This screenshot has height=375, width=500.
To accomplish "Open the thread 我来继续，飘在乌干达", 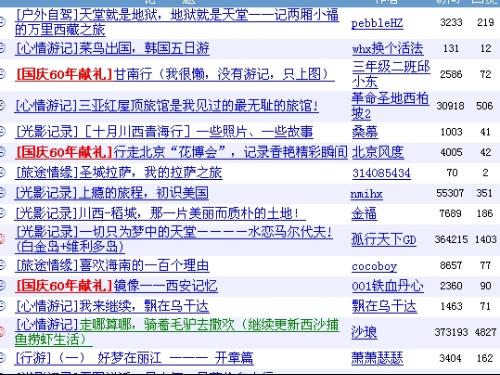I will coord(112,306).
